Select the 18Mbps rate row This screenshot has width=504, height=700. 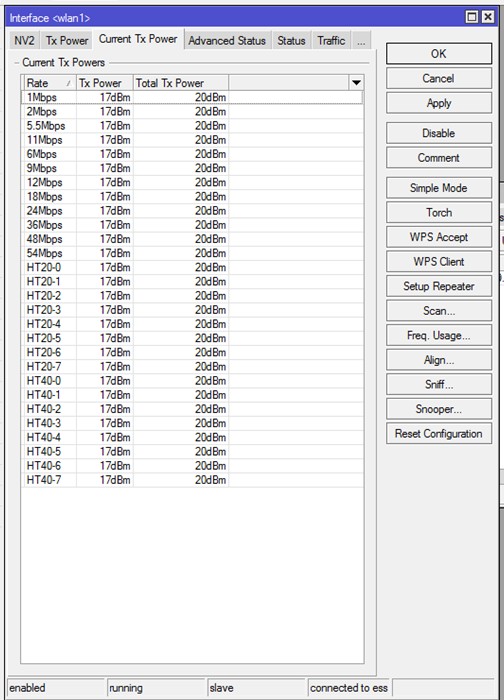pos(192,196)
